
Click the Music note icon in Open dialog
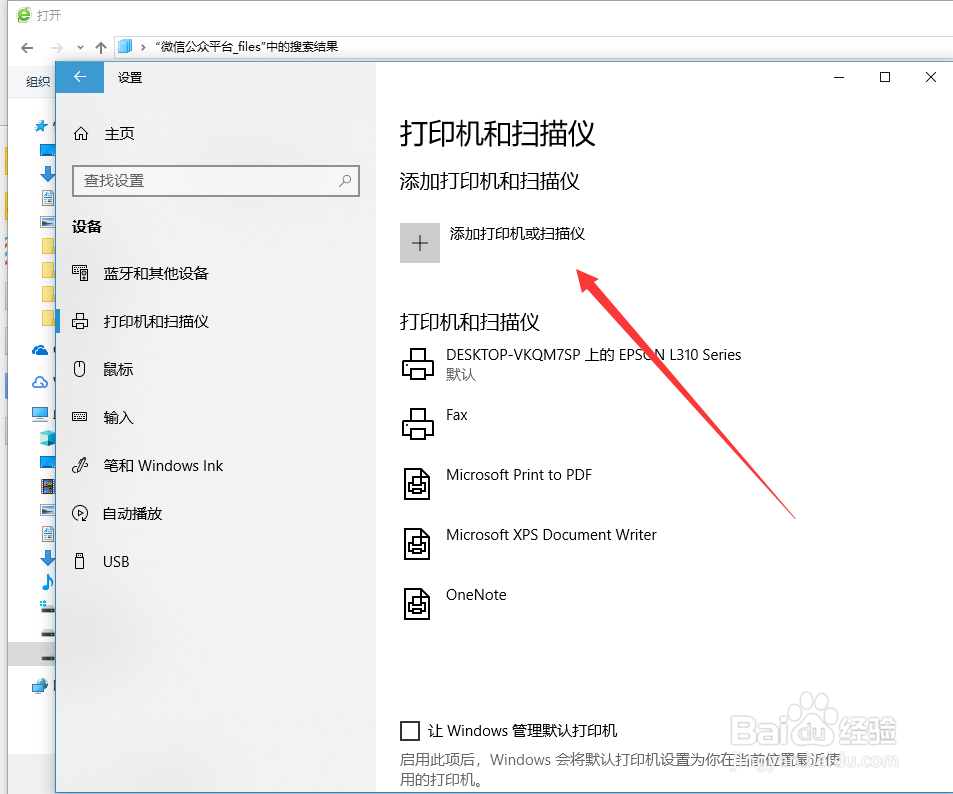coord(47,582)
